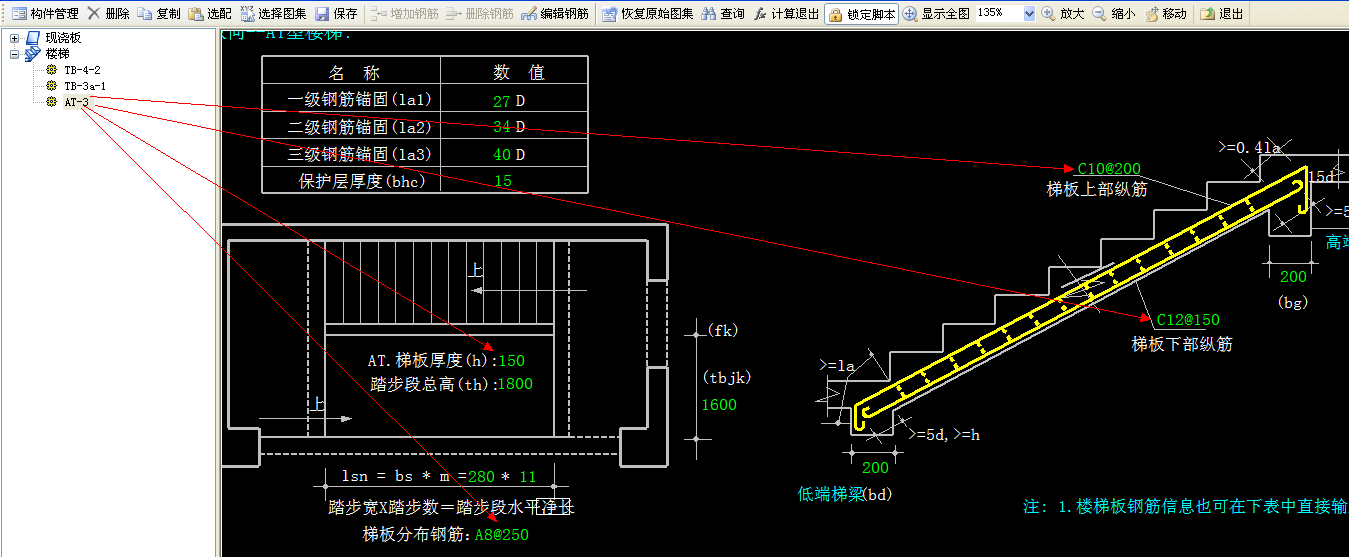Image resolution: width=1349 pixels, height=557 pixels.
Task: Select the 移动 pan tool
Action: click(1165, 14)
